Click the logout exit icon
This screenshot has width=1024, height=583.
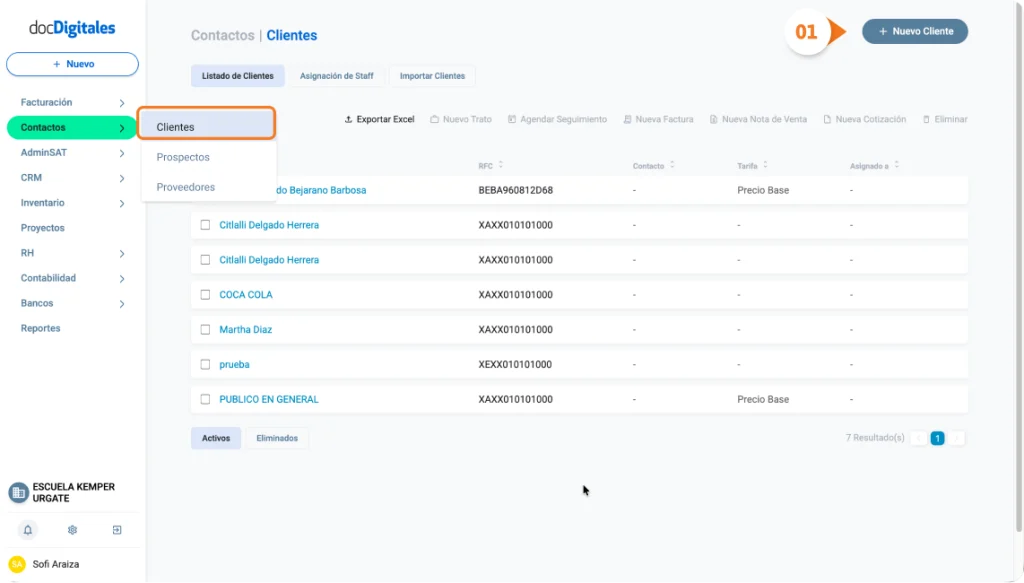pyautogui.click(x=117, y=530)
